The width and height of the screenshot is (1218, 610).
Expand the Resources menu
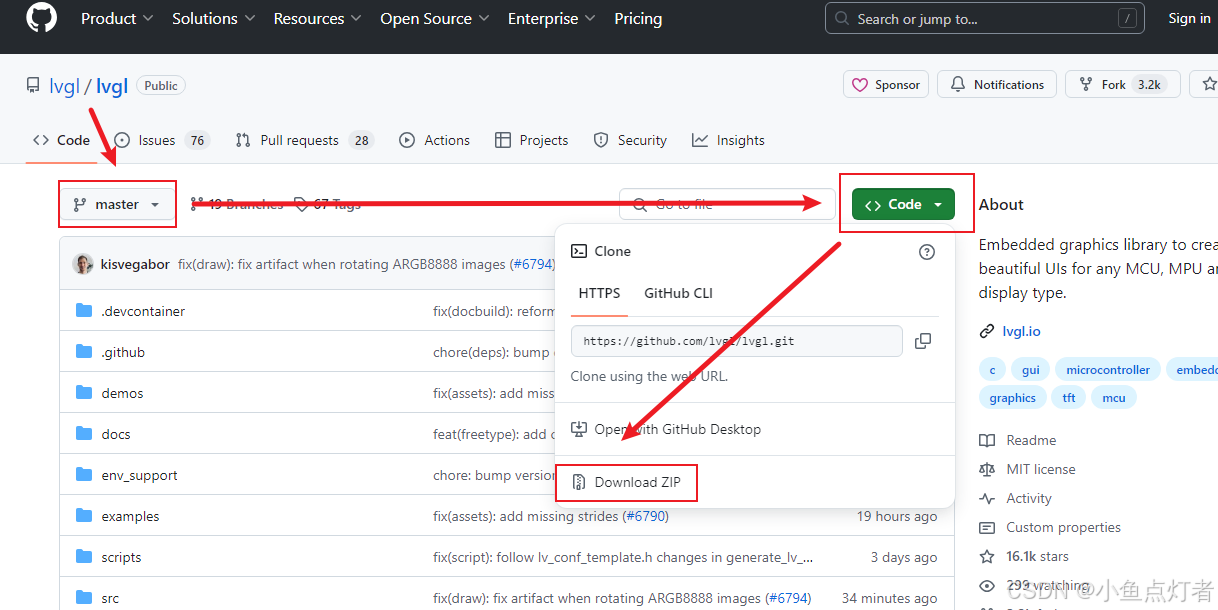(318, 19)
